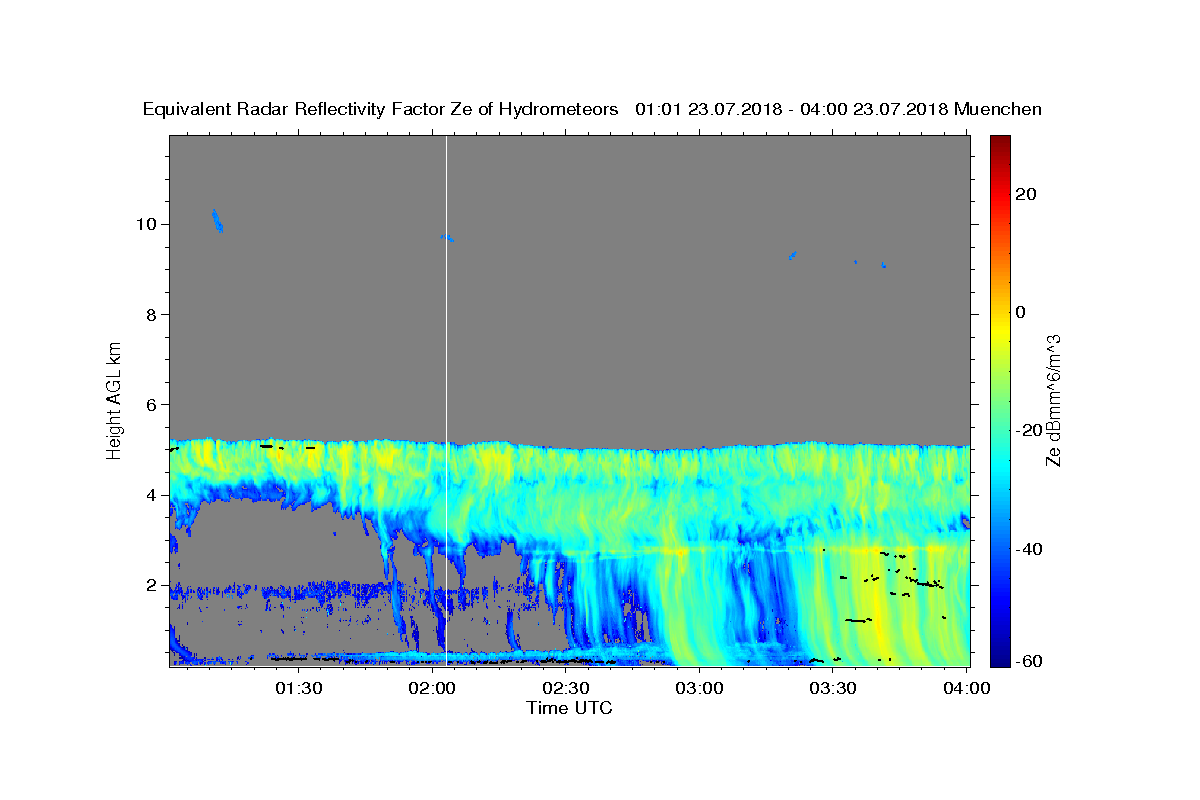This screenshot has width=1200, height=800.
Task: Click the colorbar label '-60'
Action: (1029, 661)
